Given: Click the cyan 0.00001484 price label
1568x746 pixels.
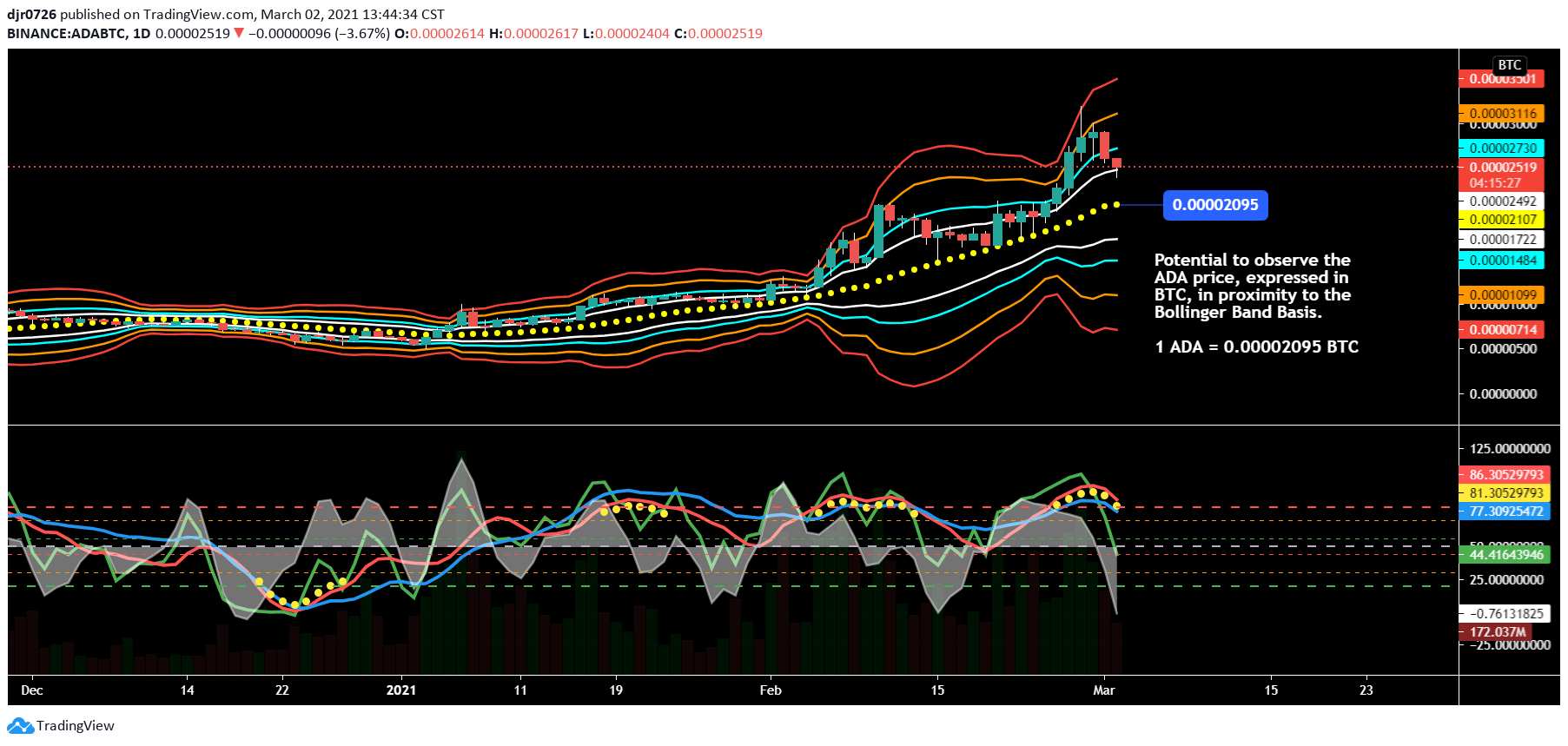Looking at the screenshot, I should (x=1501, y=261).
